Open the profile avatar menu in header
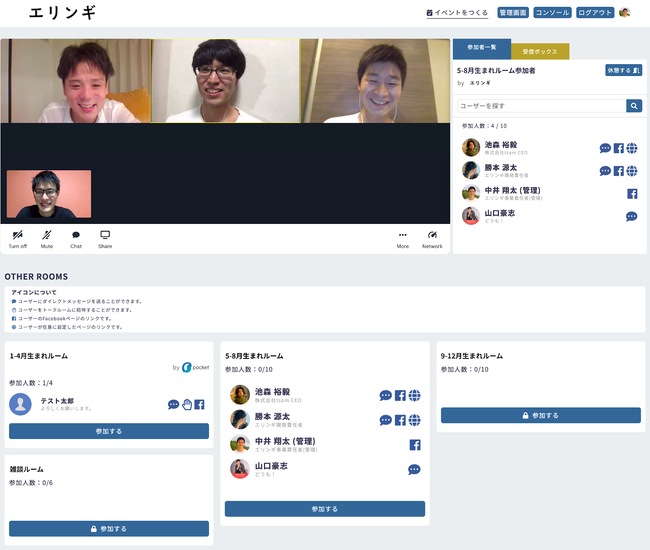 tap(625, 13)
